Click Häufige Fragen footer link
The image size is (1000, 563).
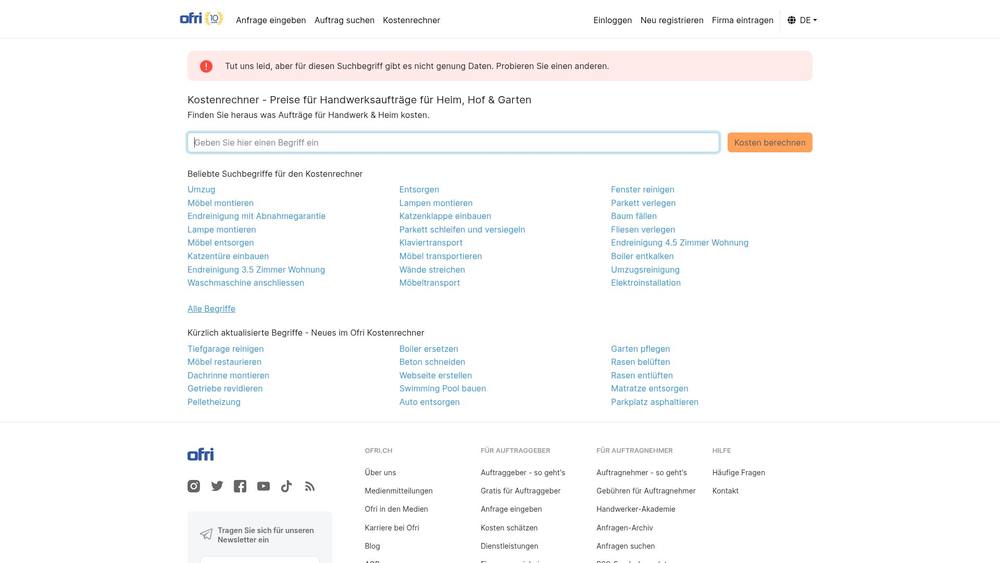click(x=739, y=472)
